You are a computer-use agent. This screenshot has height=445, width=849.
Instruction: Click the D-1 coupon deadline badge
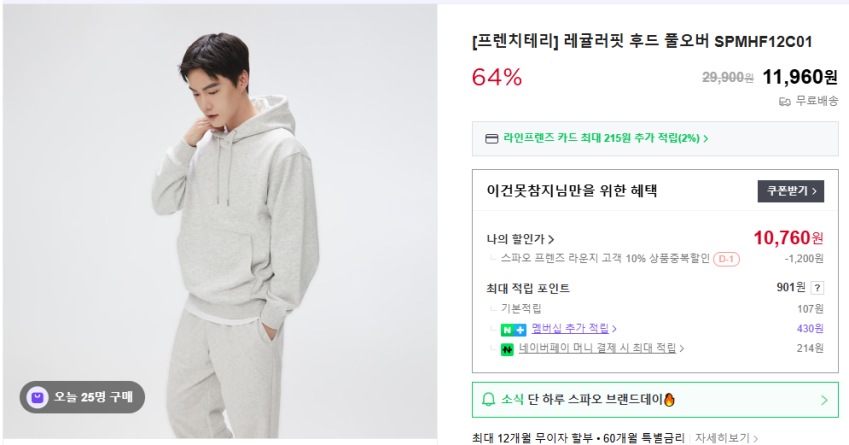point(726,259)
